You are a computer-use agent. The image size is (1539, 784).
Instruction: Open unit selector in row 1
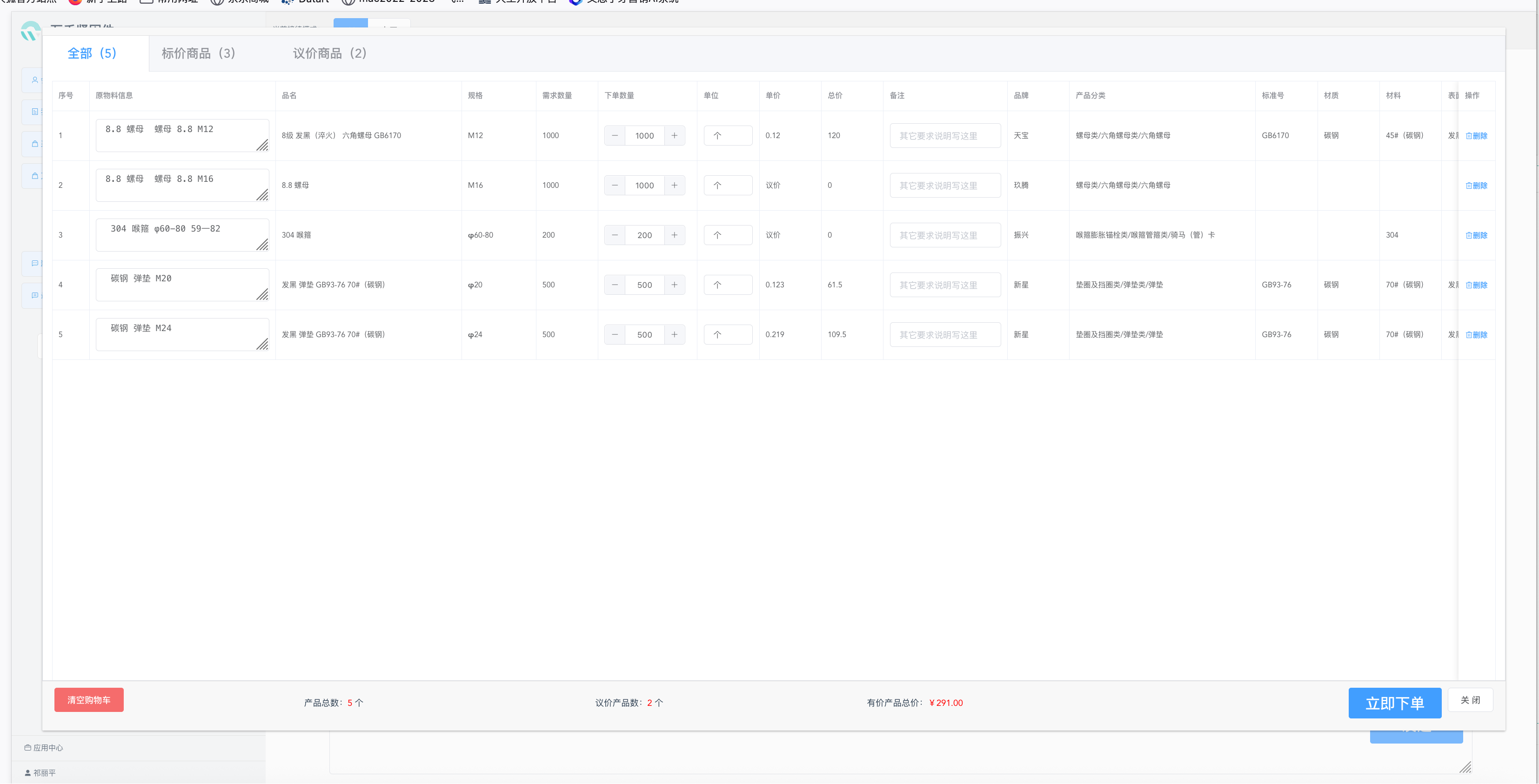[x=727, y=135]
